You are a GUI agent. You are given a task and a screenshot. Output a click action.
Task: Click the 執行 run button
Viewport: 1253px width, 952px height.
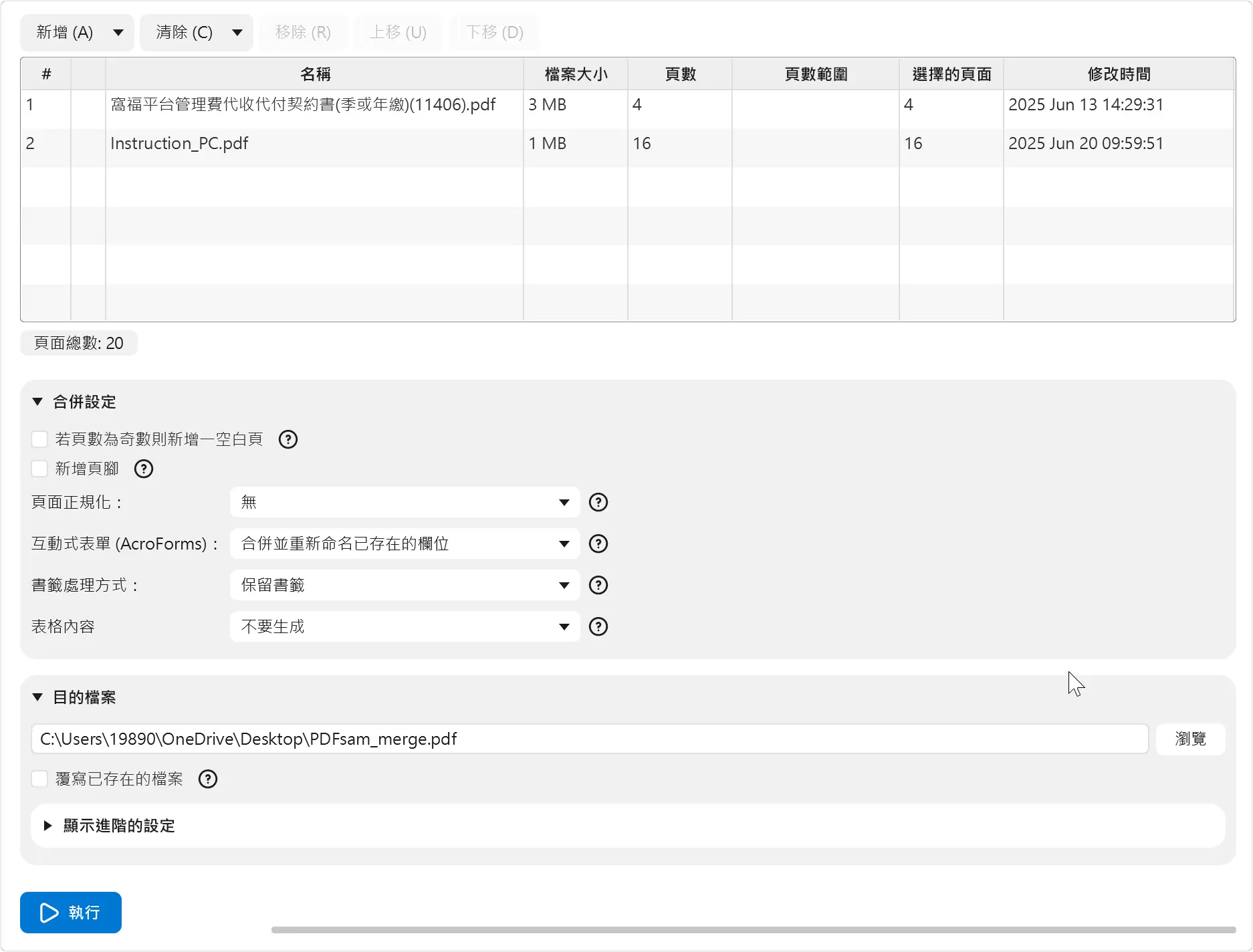click(71, 913)
